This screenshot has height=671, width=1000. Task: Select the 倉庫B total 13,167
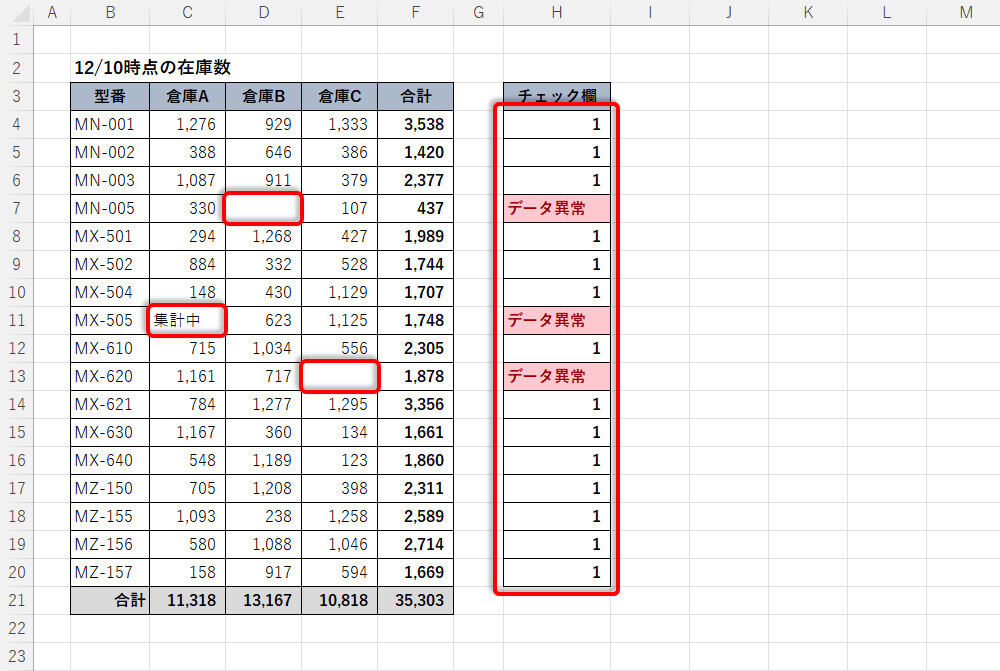point(263,600)
